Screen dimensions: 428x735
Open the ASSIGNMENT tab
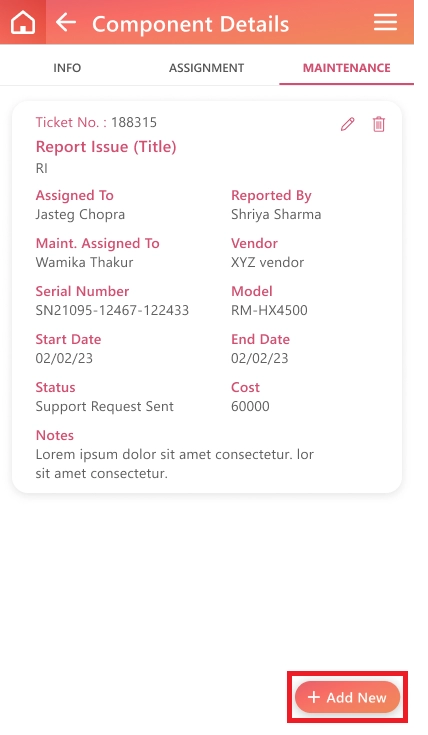coord(206,68)
